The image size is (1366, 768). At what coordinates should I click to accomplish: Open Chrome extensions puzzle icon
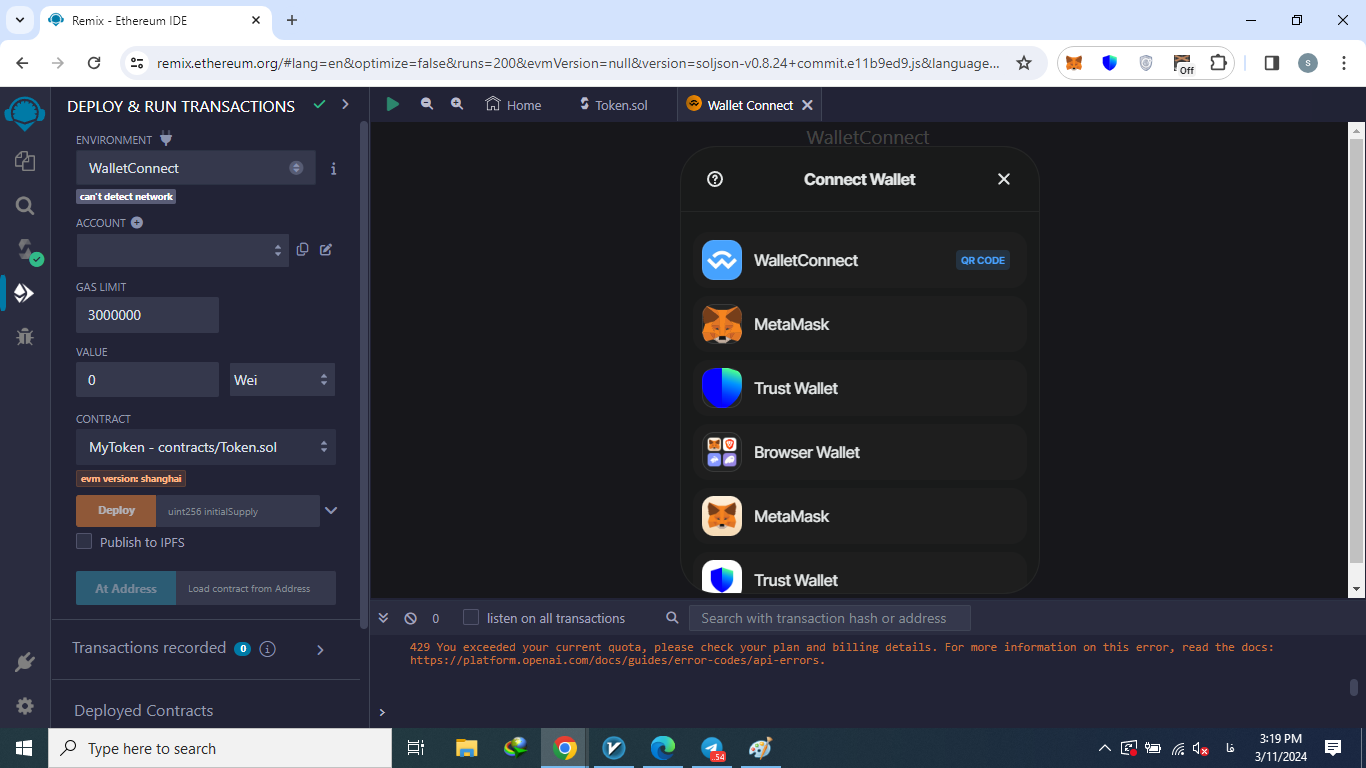tap(1218, 63)
